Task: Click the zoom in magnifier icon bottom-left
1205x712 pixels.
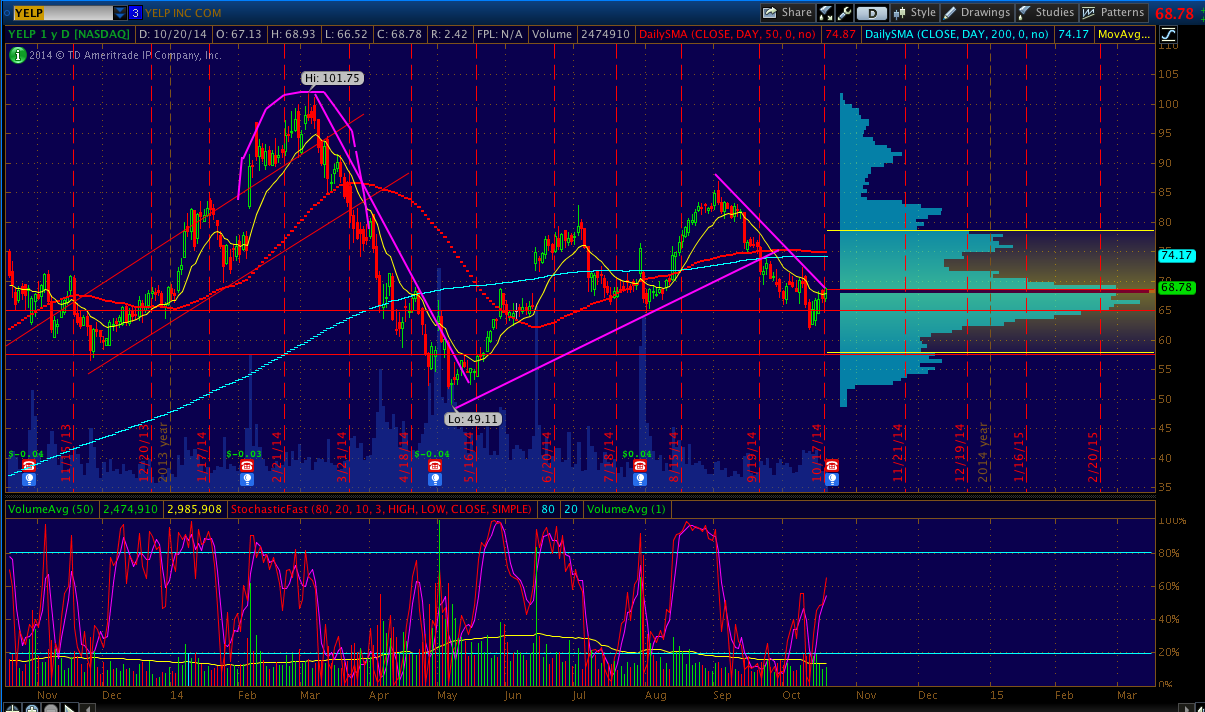Action: (34, 706)
